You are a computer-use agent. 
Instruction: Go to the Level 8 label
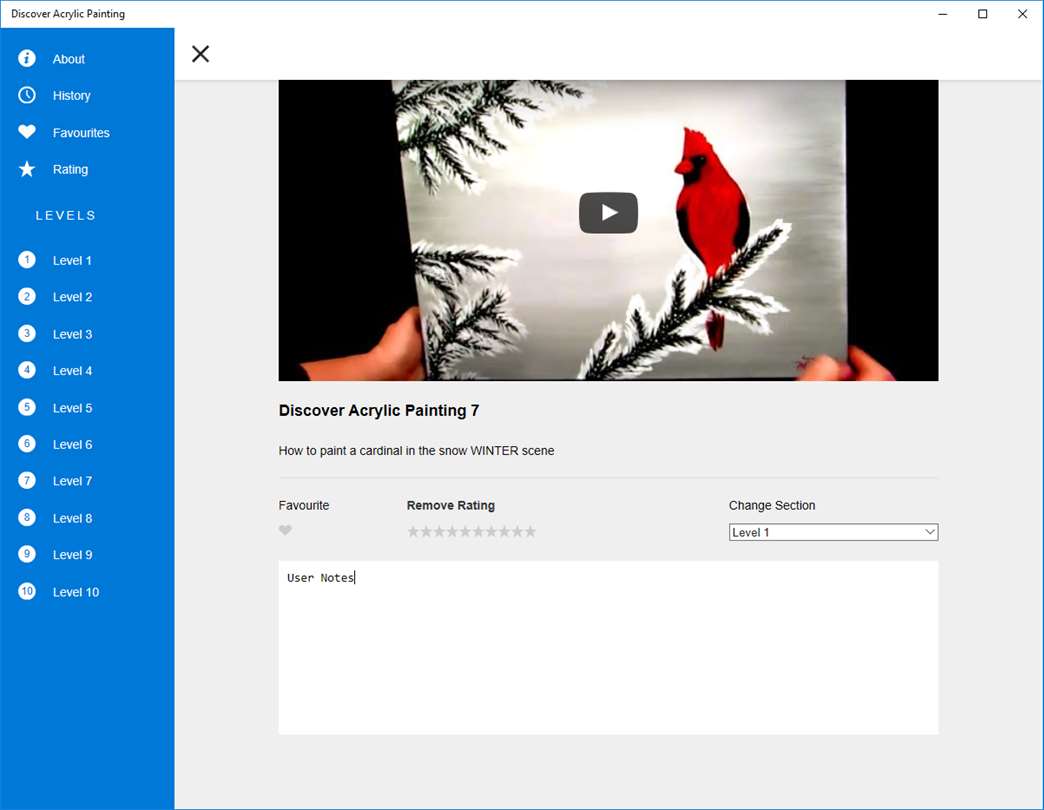73,518
